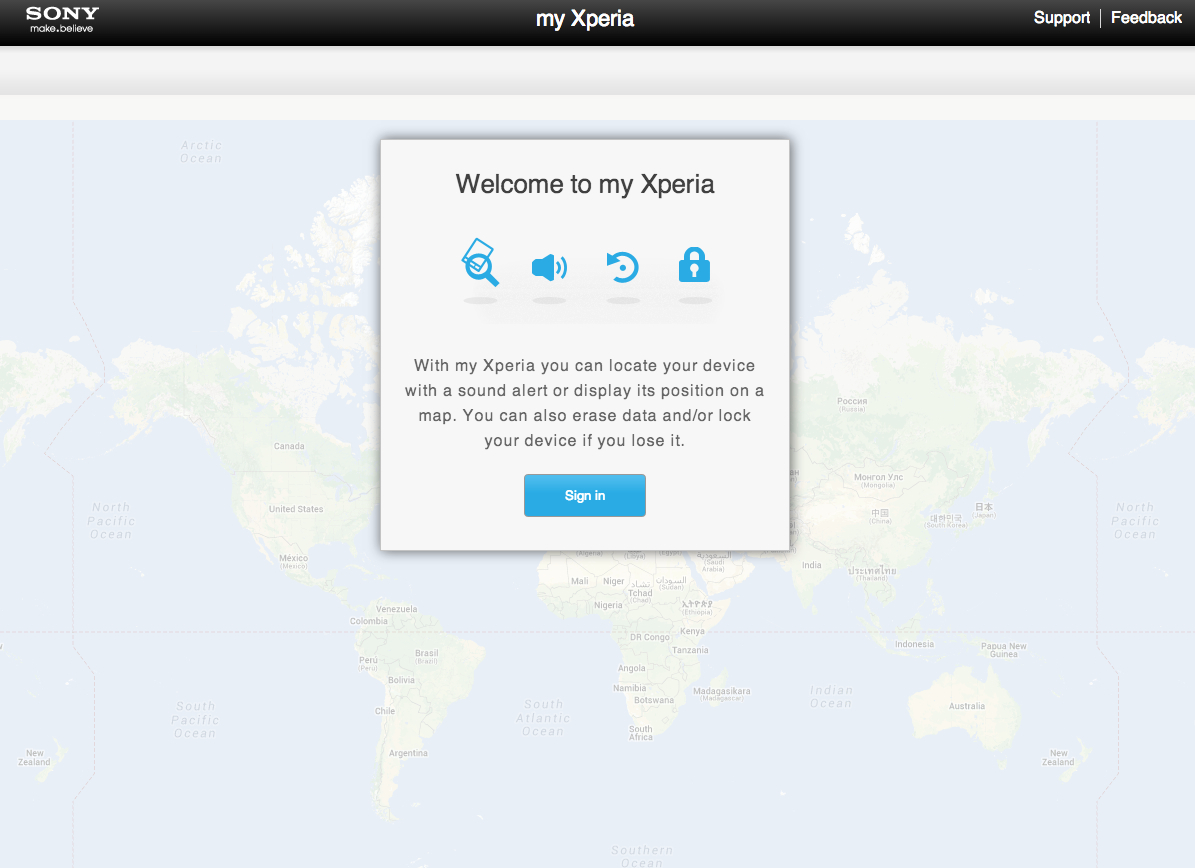The width and height of the screenshot is (1195, 868).
Task: Click the Venezuela label on the map
Action: pos(396,610)
